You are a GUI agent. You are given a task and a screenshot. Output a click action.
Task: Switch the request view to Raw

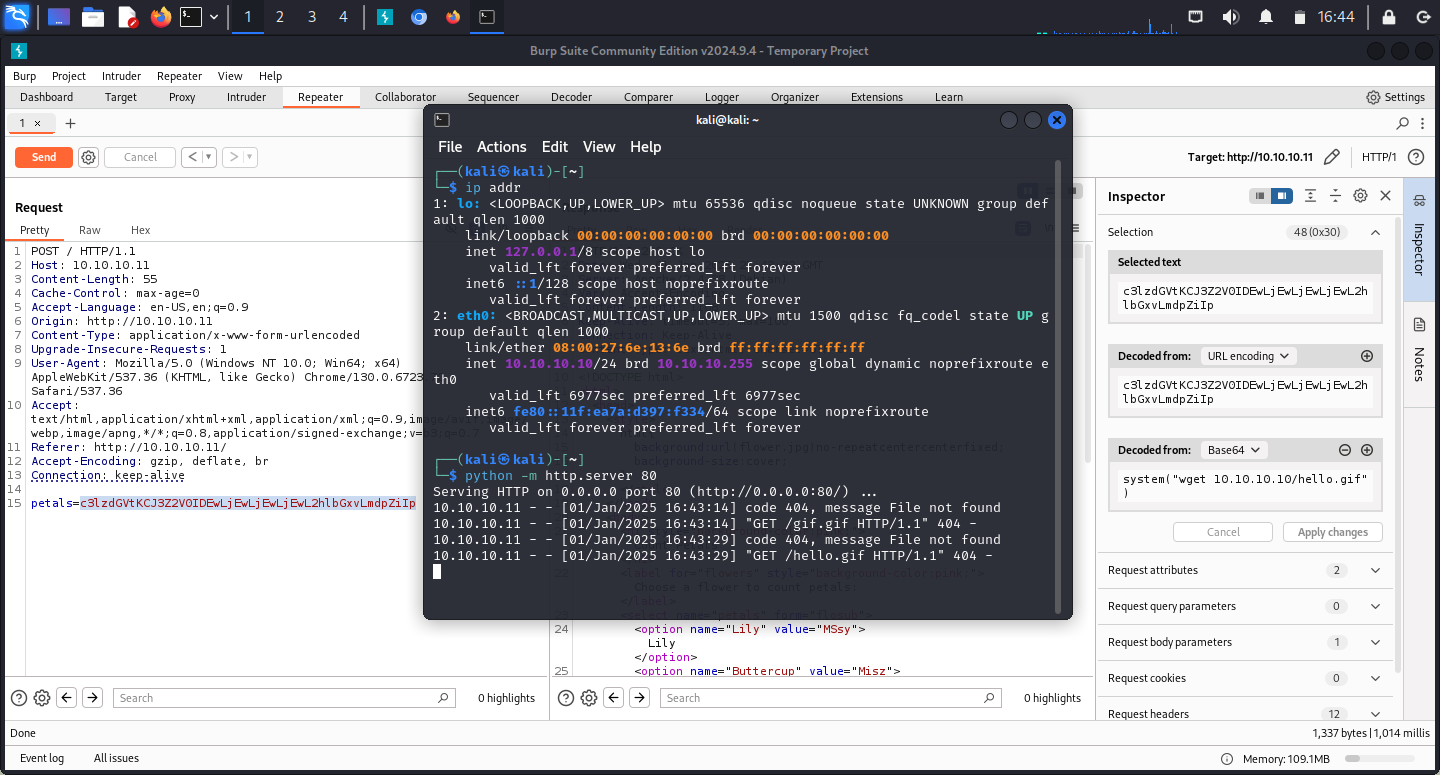click(x=90, y=230)
